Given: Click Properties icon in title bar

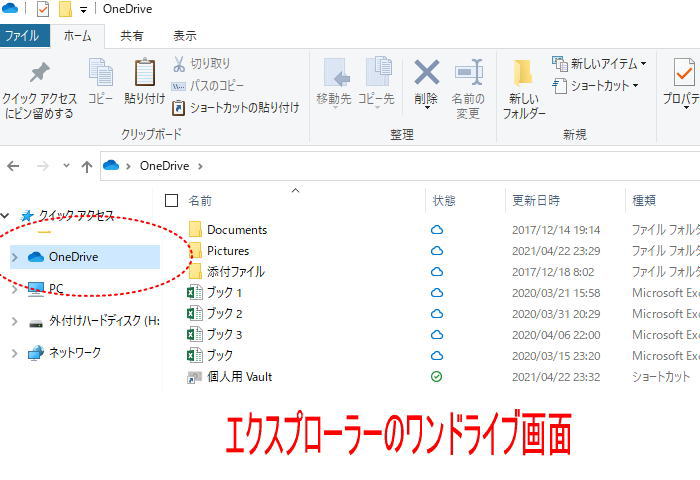Looking at the screenshot, I should coord(43,9).
